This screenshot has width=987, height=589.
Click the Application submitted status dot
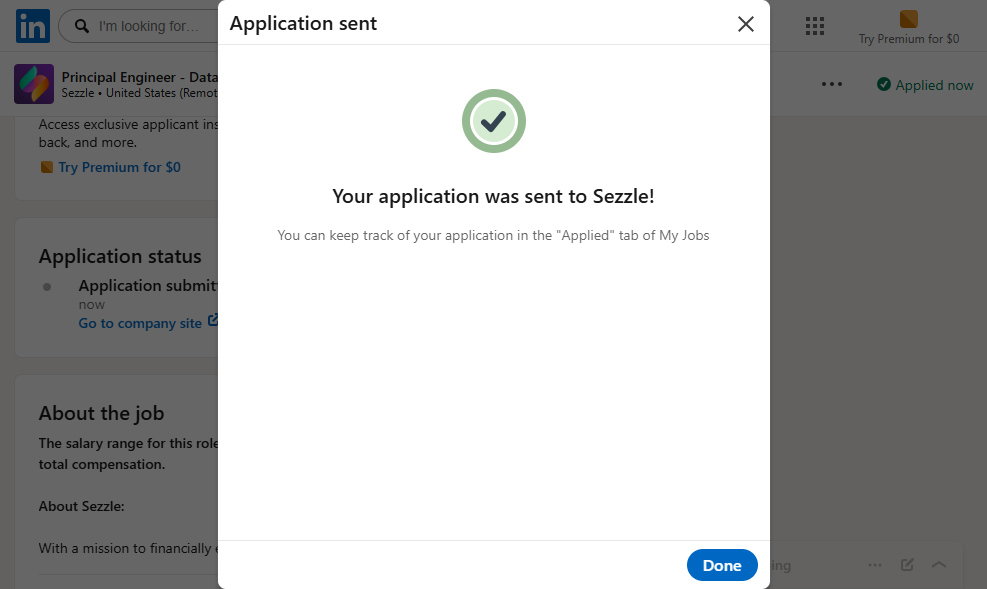click(47, 287)
